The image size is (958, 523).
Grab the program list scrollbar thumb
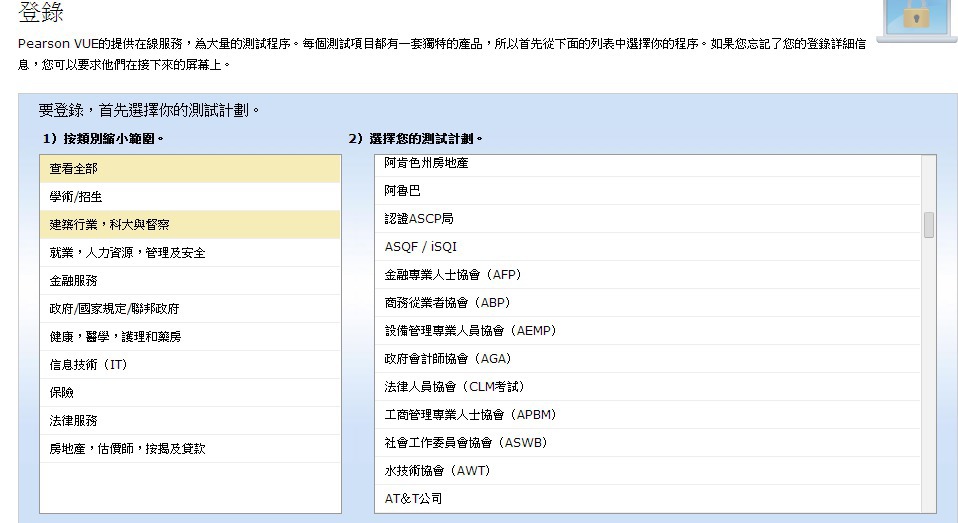(929, 225)
